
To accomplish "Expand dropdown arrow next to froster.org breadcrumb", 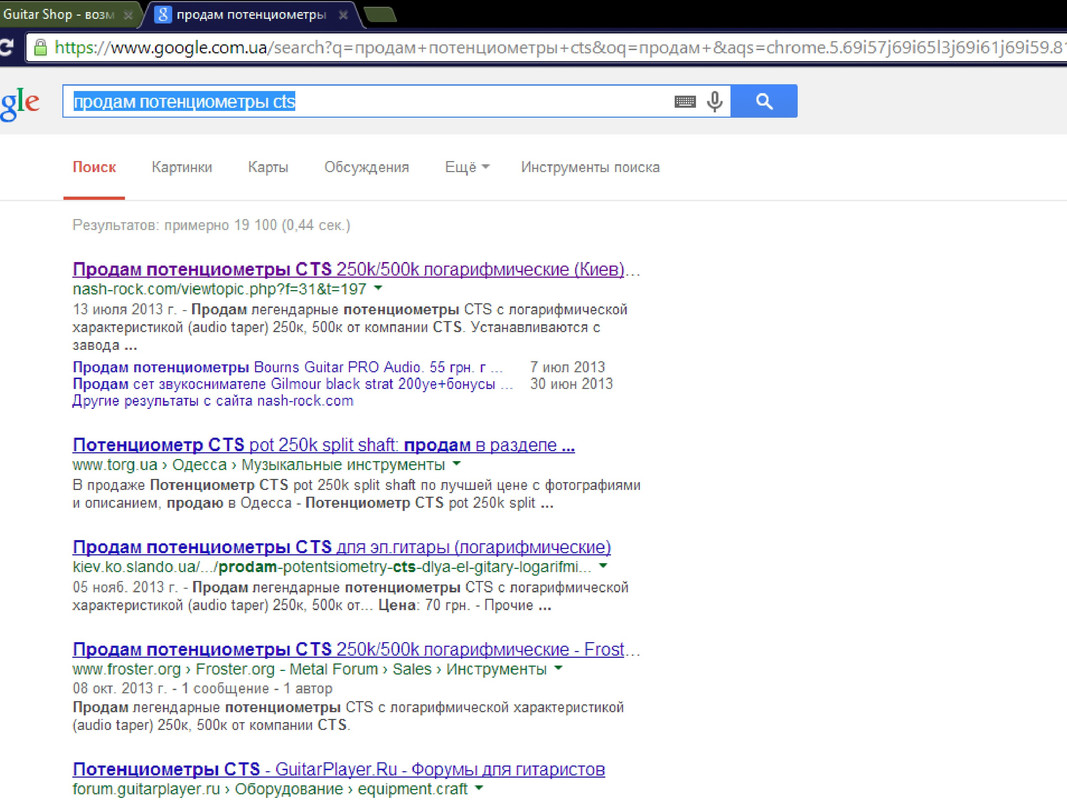I will tap(559, 669).
